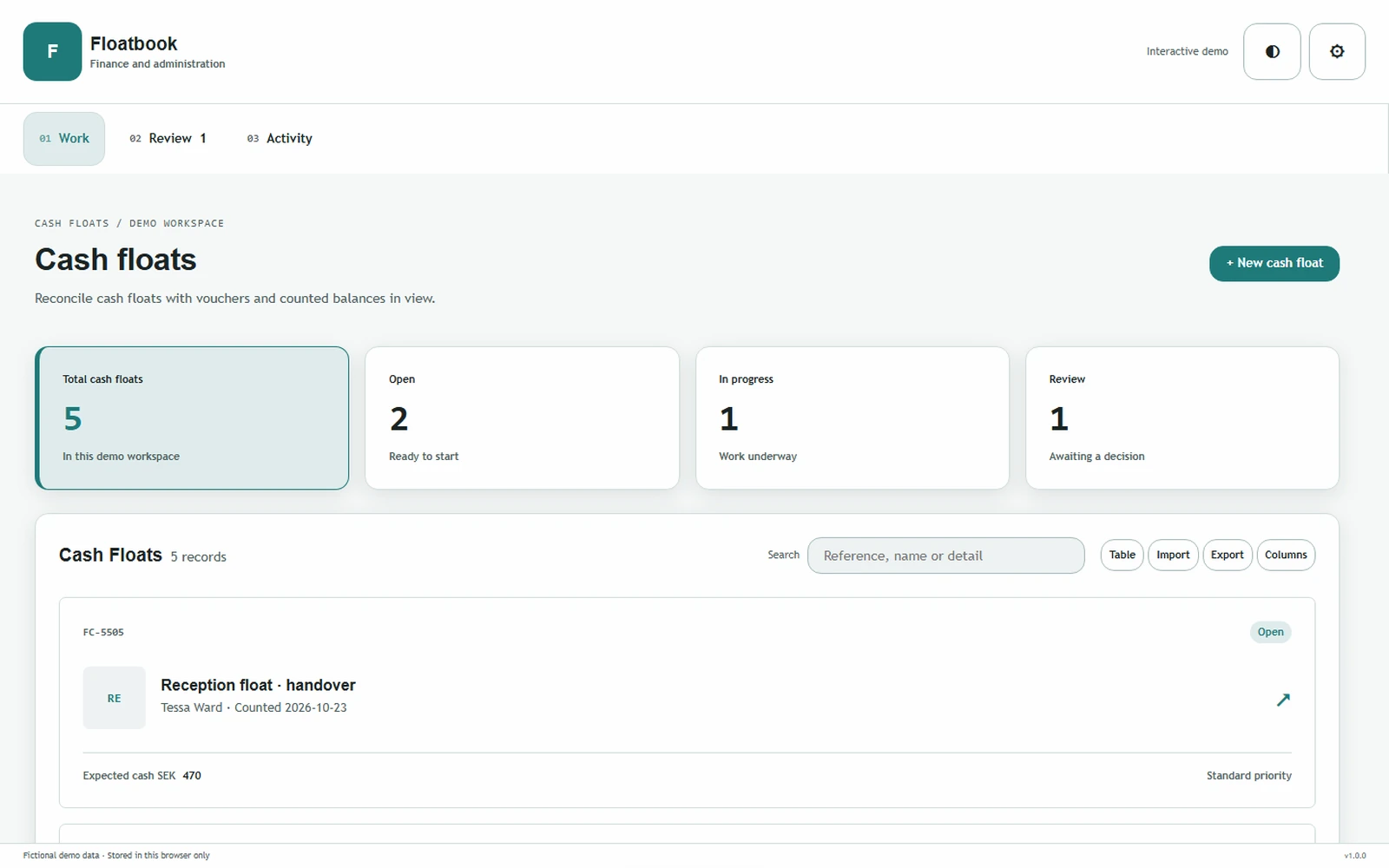Click the Finance and administration subtitle

pyautogui.click(x=157, y=64)
